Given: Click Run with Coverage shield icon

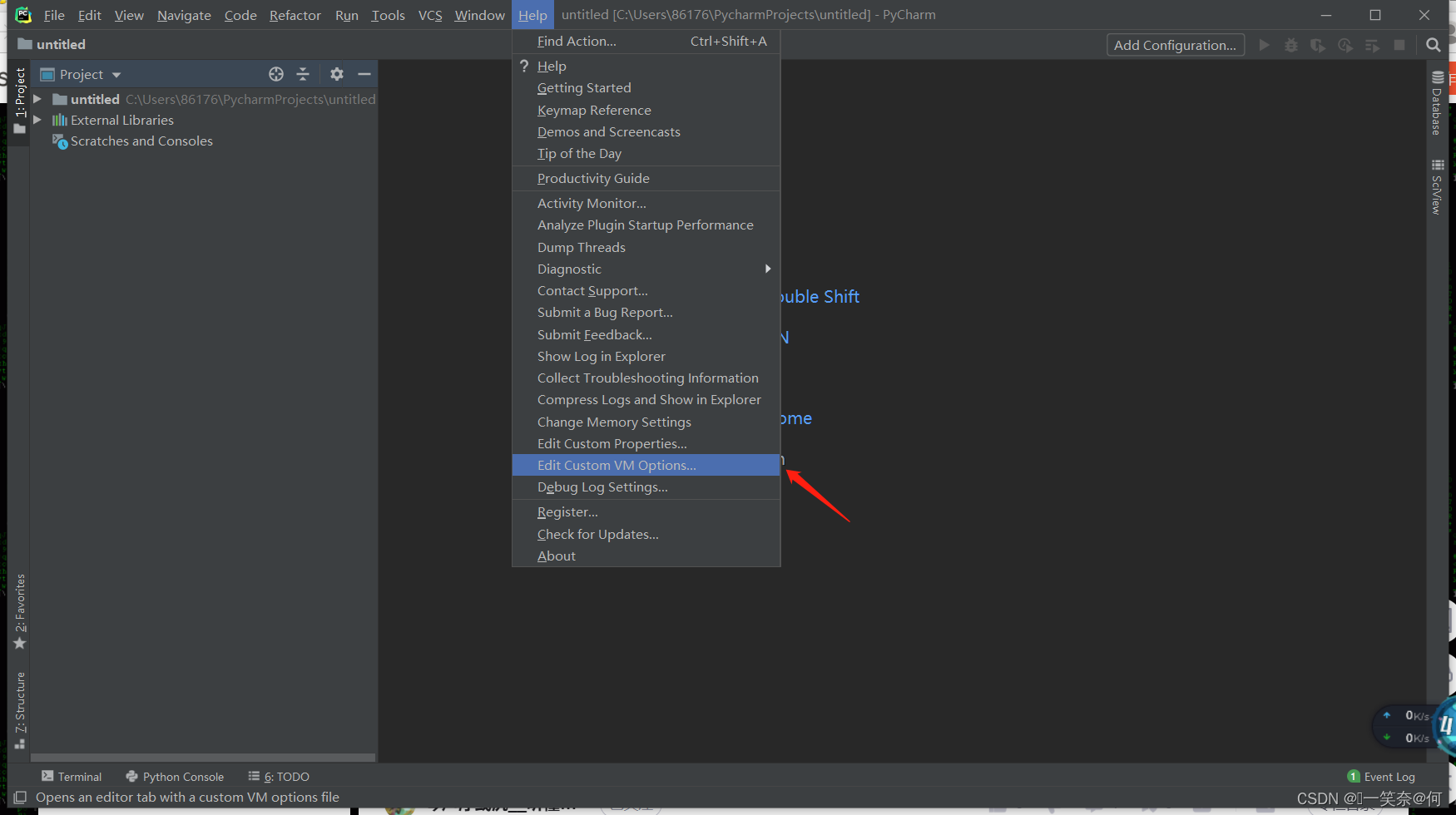Looking at the screenshot, I should point(1318,45).
